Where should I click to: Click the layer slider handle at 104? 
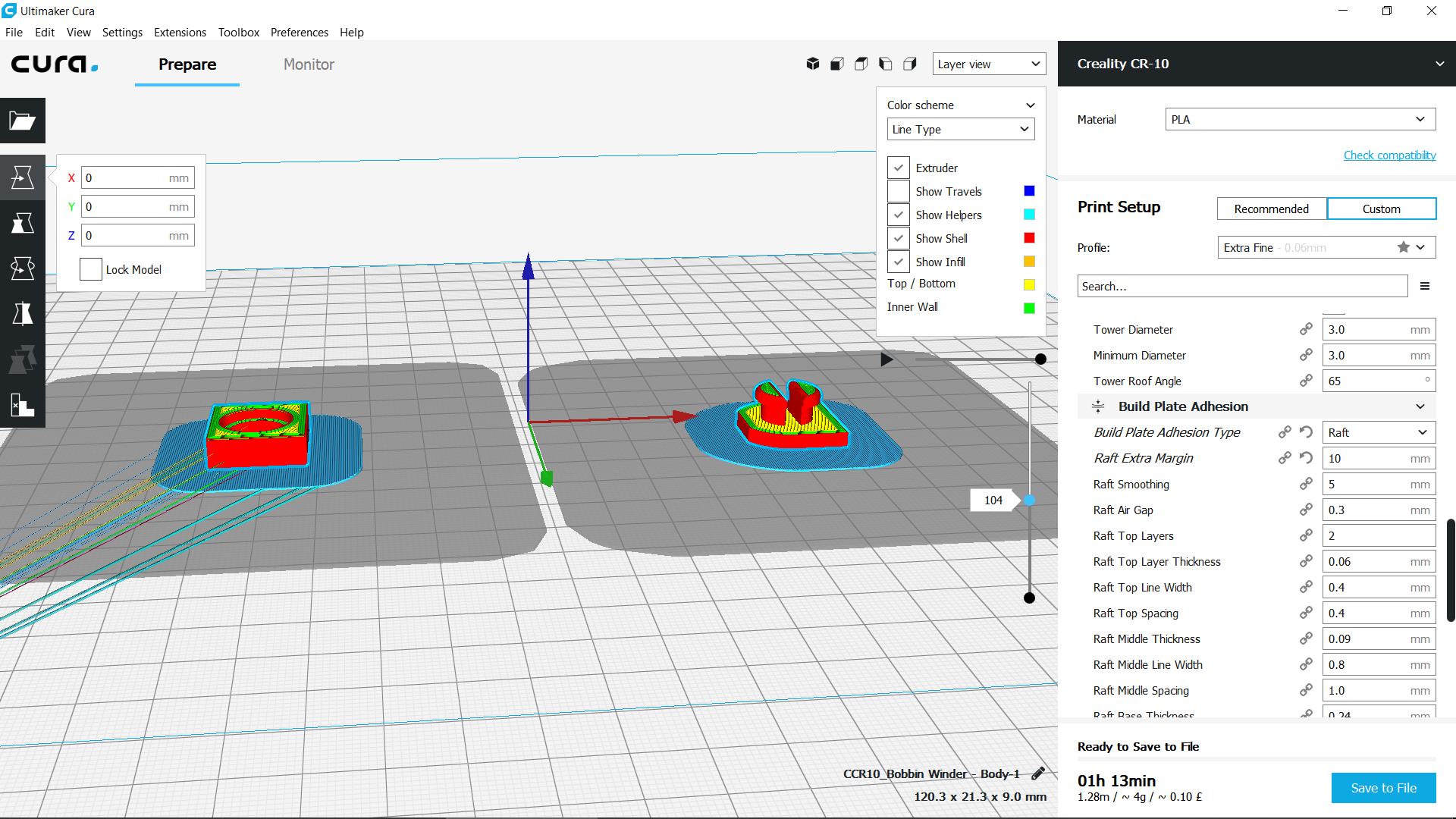(1029, 500)
